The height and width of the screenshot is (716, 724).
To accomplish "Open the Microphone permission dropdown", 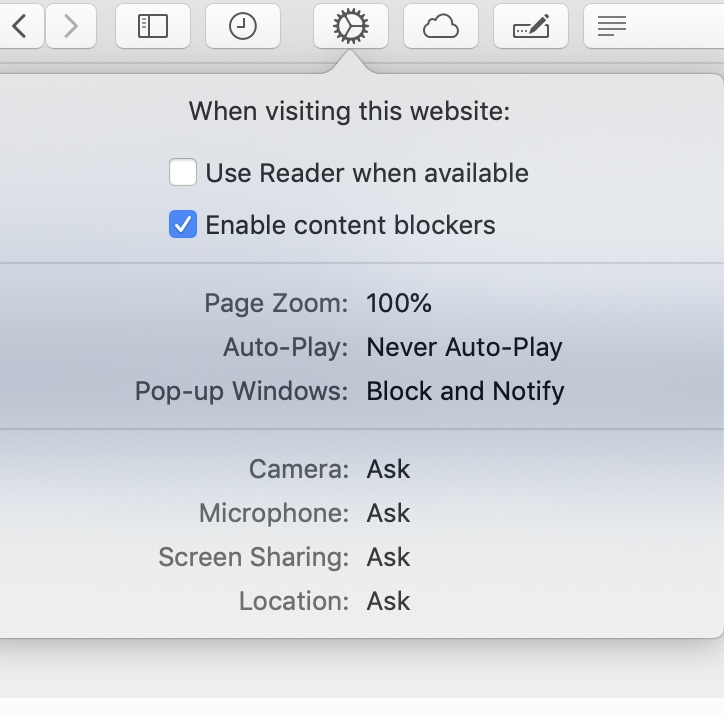I will click(x=388, y=513).
